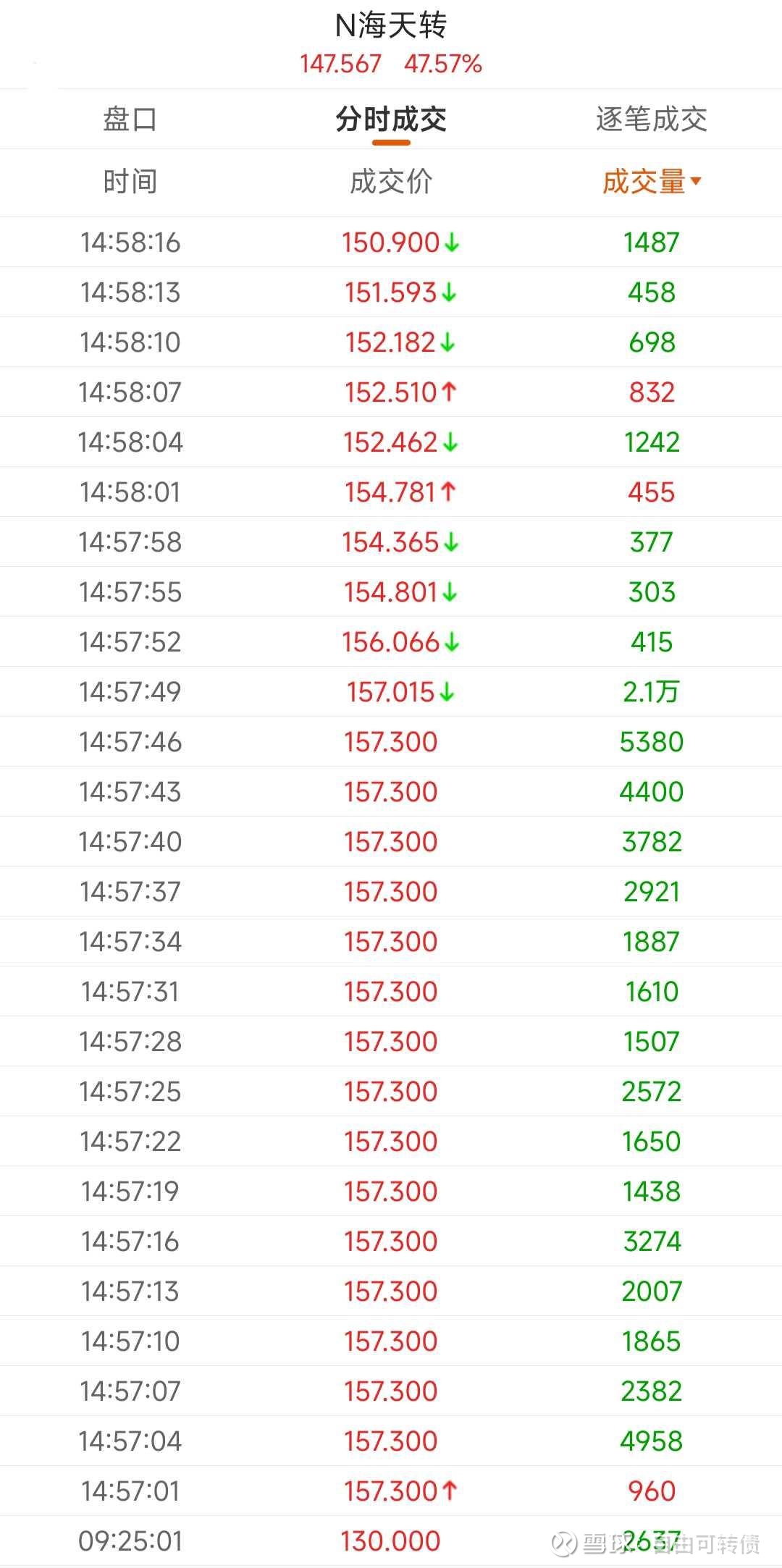Image resolution: width=782 pixels, height=1568 pixels.
Task: Tap the N海天转 title
Action: coord(391,26)
